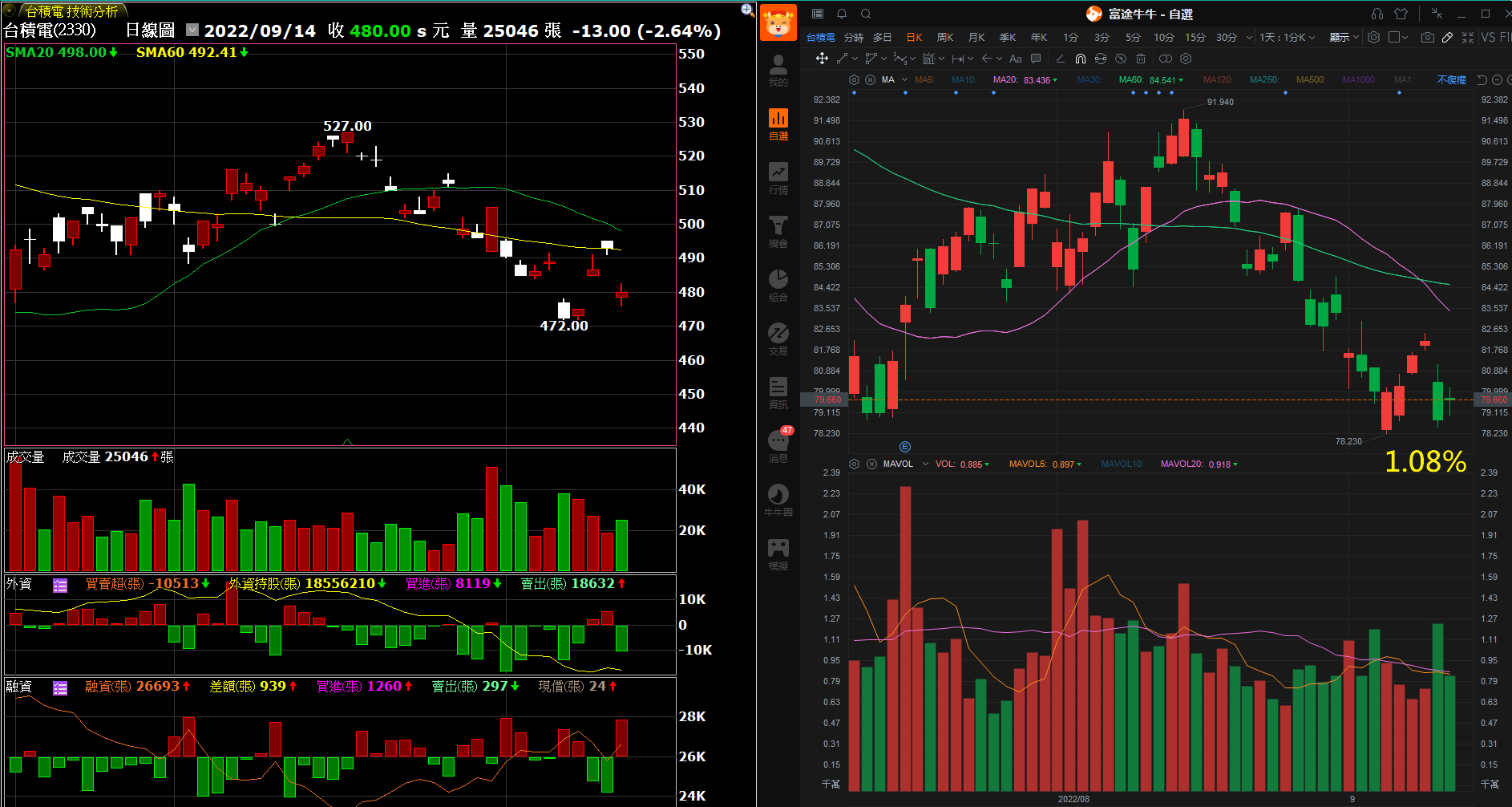1512x807 pixels.
Task: Toggle hide all drawings eye icon
Action: pyautogui.click(x=1121, y=59)
